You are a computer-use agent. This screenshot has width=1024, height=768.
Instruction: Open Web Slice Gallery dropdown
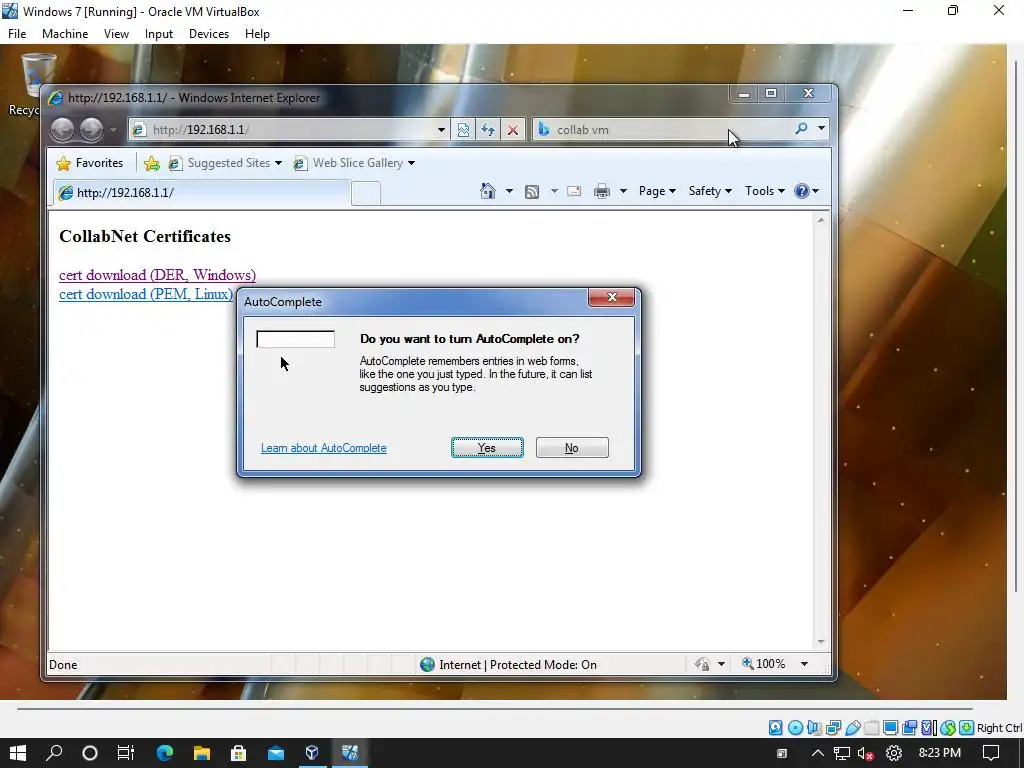pos(354,163)
